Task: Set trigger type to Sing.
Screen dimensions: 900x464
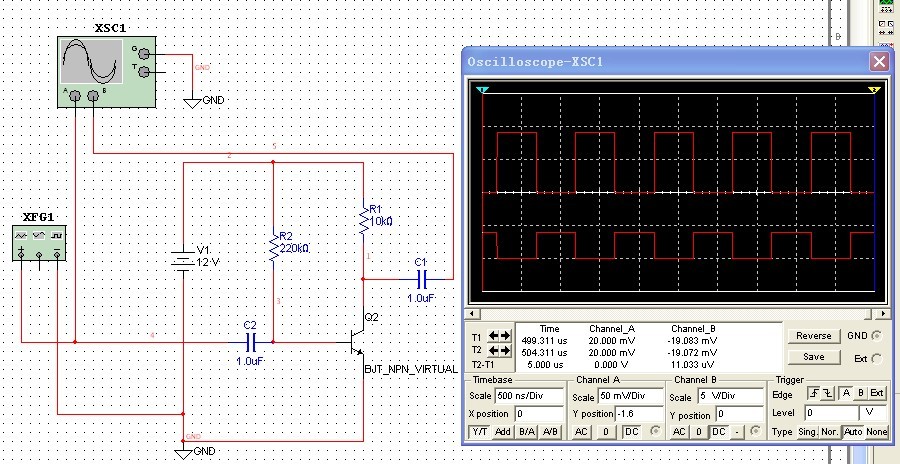Action: 806,431
